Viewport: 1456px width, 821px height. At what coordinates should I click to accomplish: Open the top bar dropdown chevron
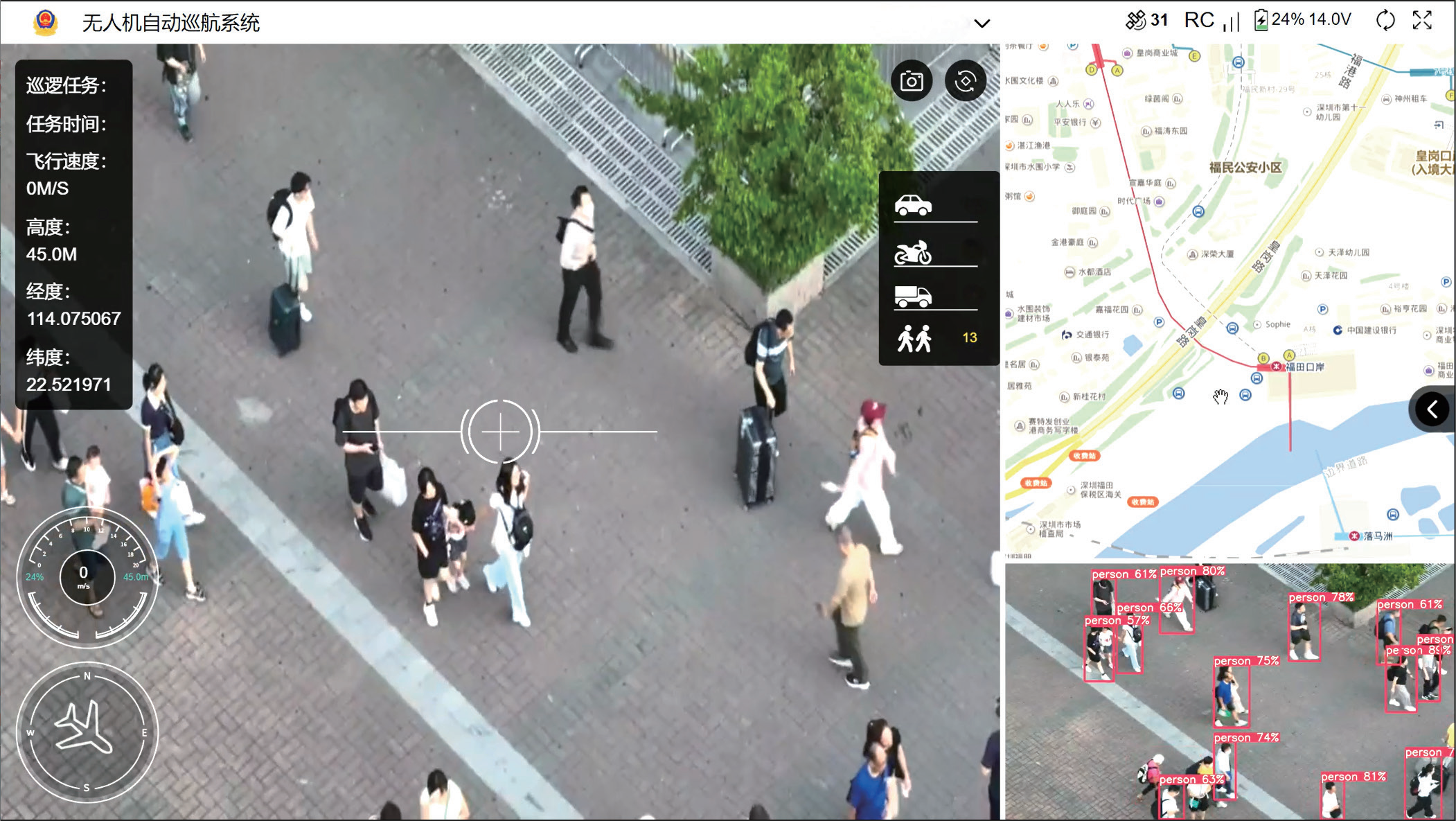click(982, 23)
